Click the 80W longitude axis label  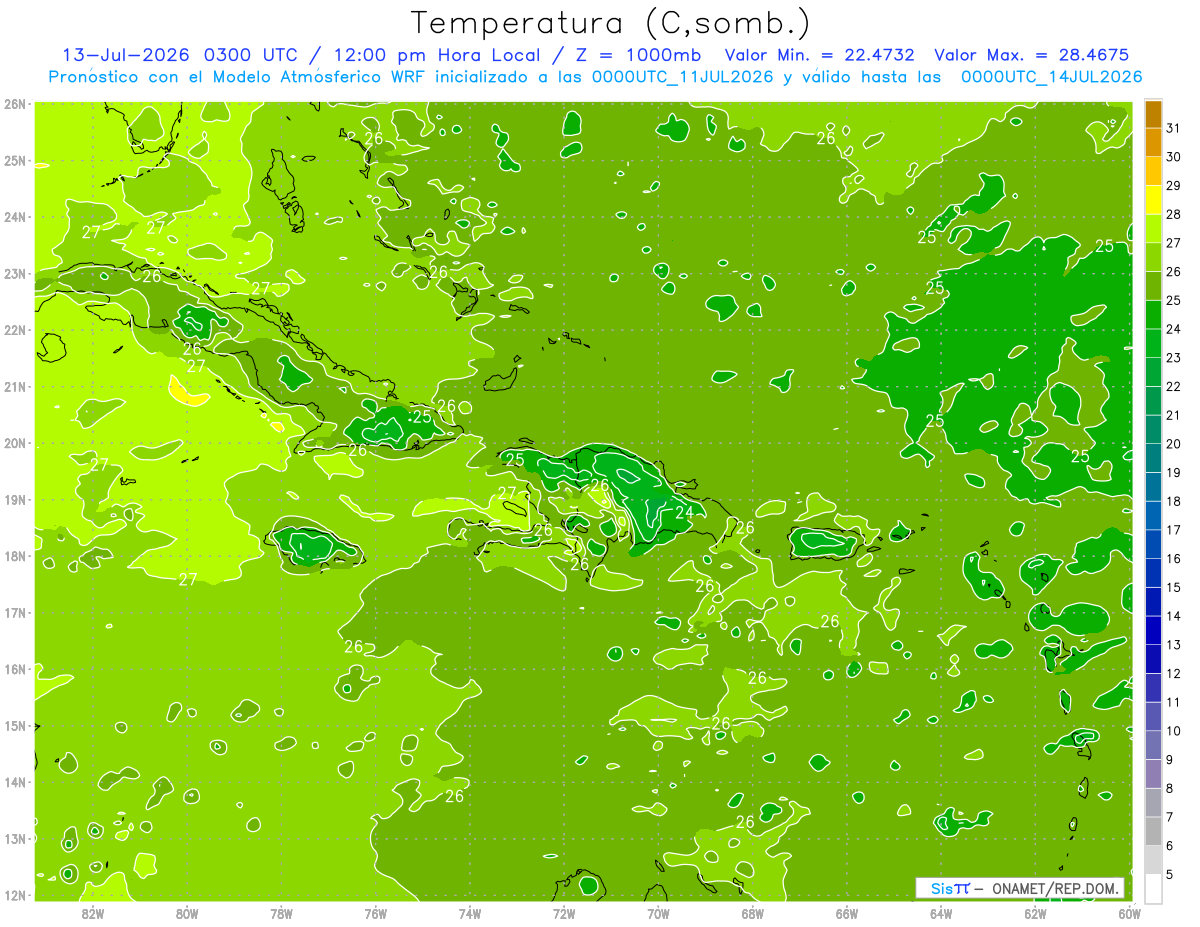(187, 913)
